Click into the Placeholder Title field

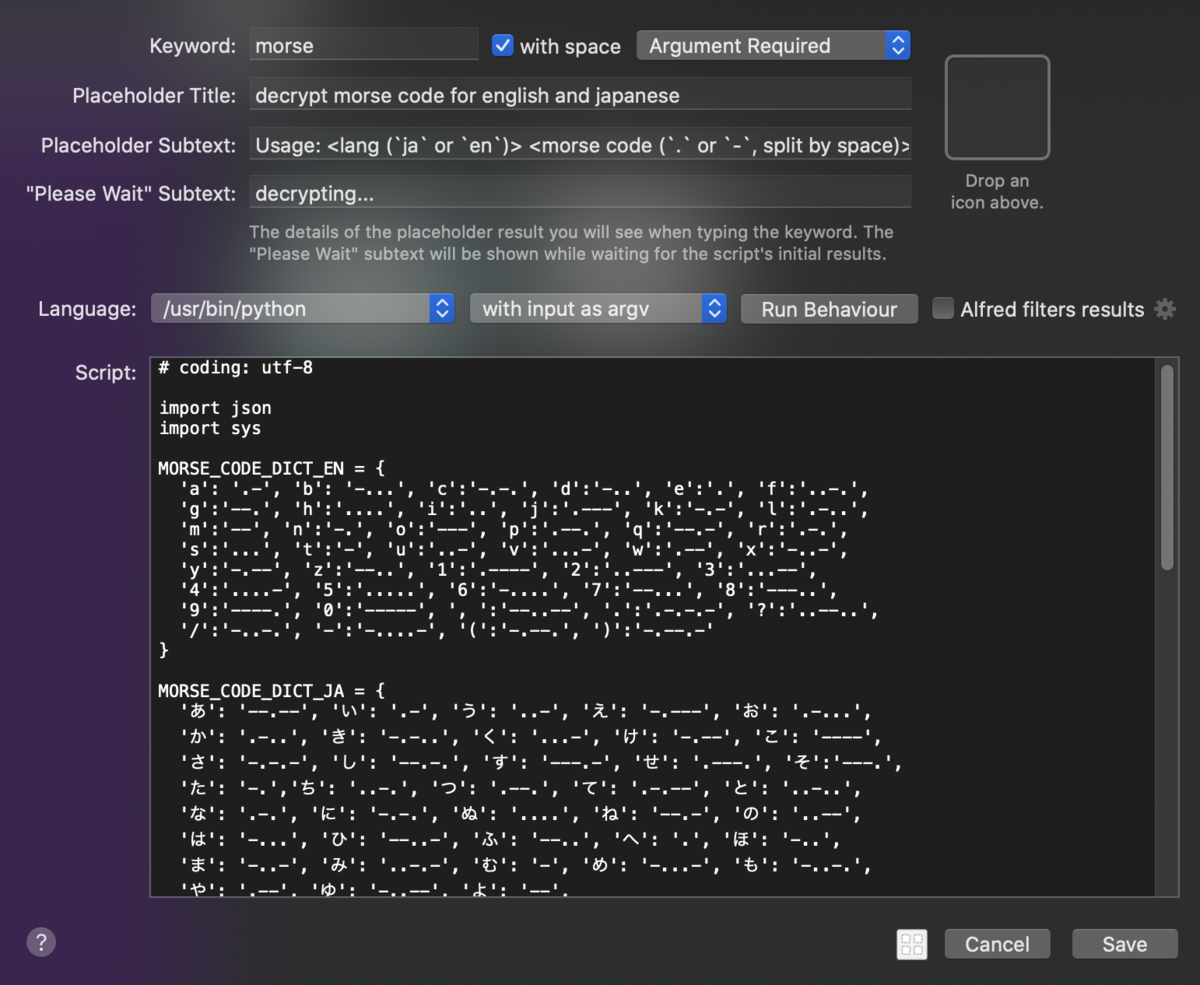(580, 95)
